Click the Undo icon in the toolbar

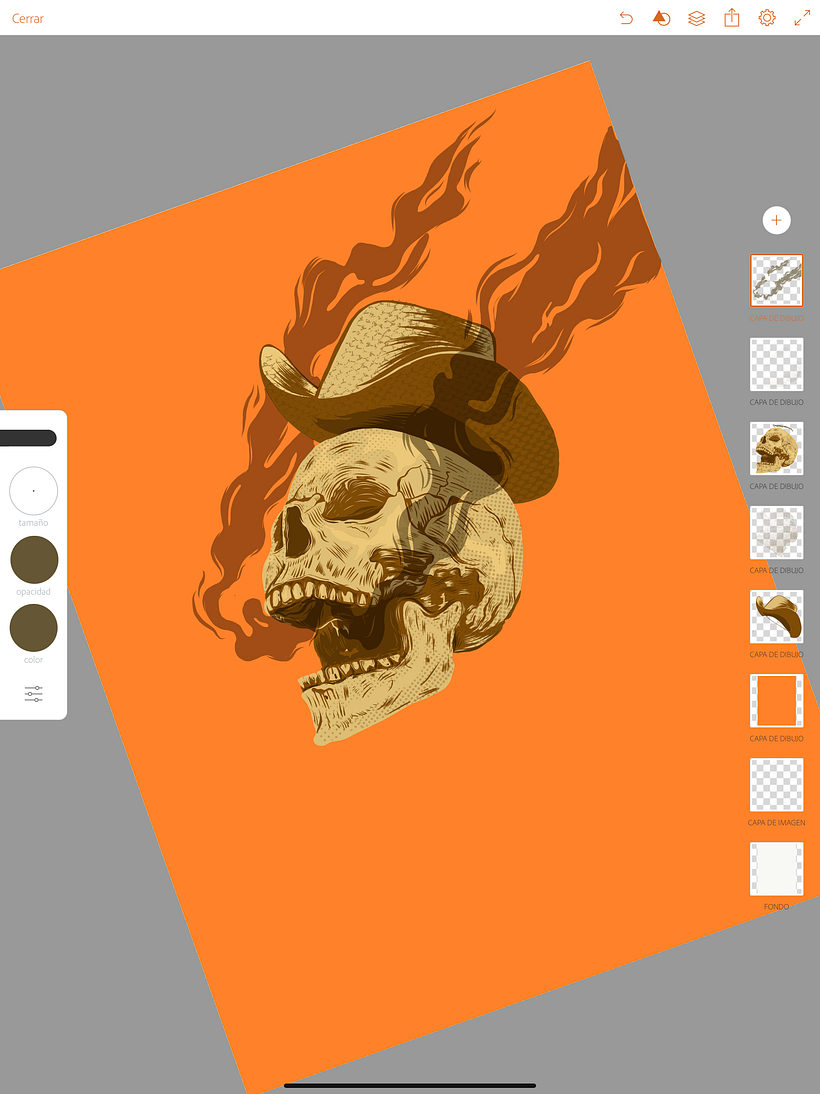[626, 18]
